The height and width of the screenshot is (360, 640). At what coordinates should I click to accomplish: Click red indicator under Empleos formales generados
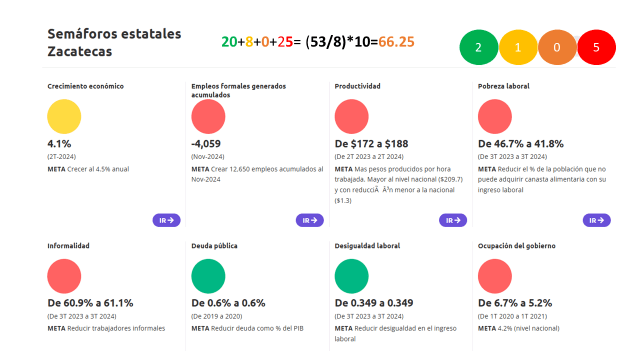pos(208,117)
